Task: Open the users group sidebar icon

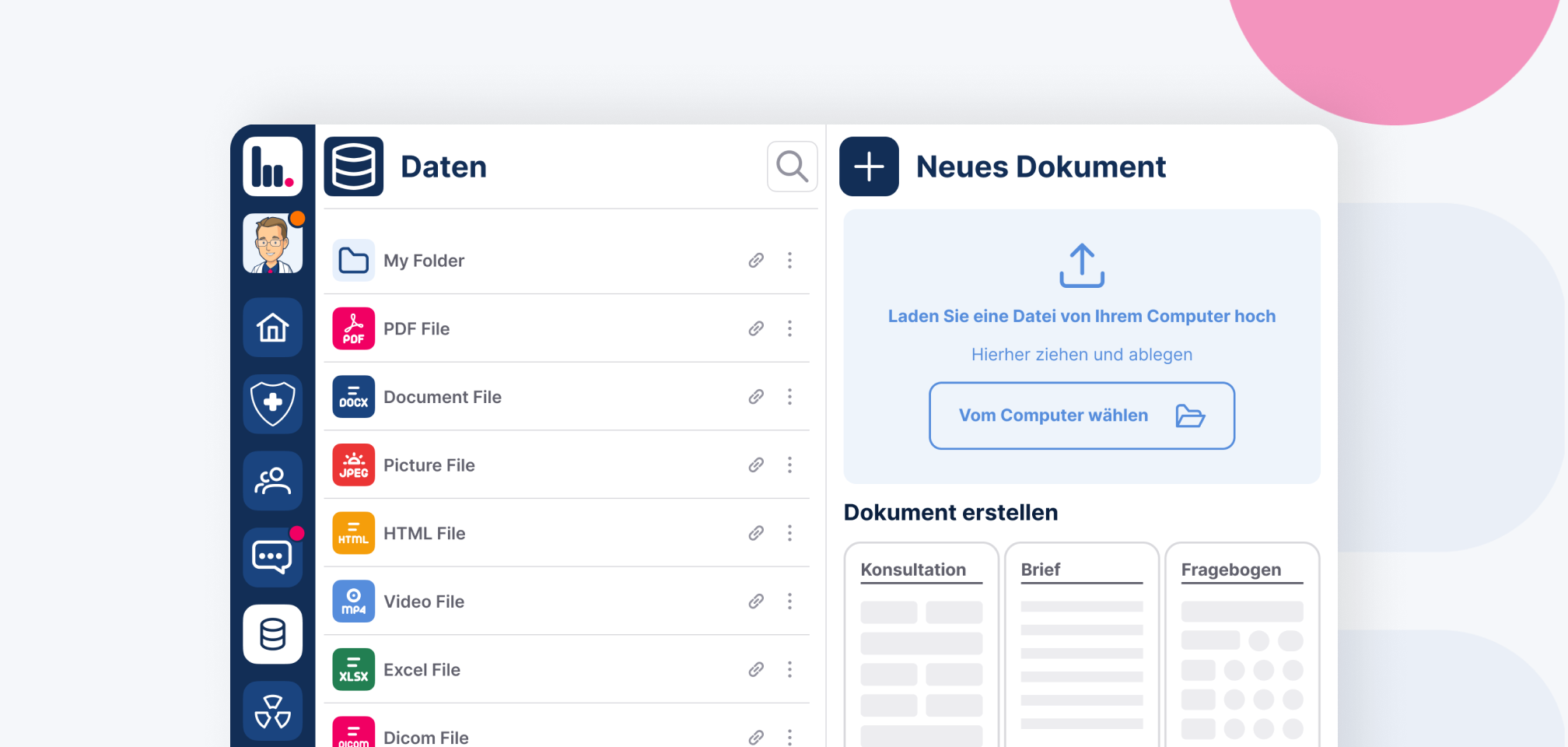Action: [x=272, y=481]
